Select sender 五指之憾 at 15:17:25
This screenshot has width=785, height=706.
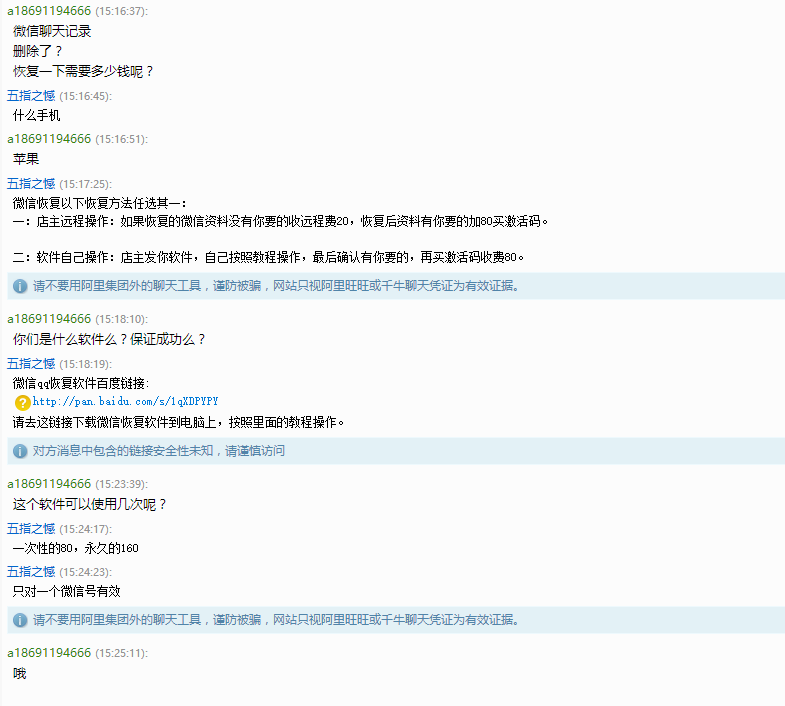pos(31,183)
